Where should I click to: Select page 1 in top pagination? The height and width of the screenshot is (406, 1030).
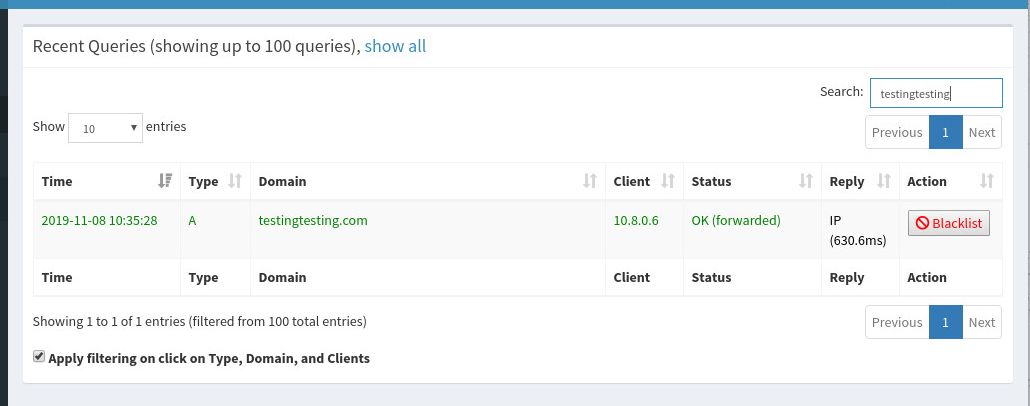(945, 132)
